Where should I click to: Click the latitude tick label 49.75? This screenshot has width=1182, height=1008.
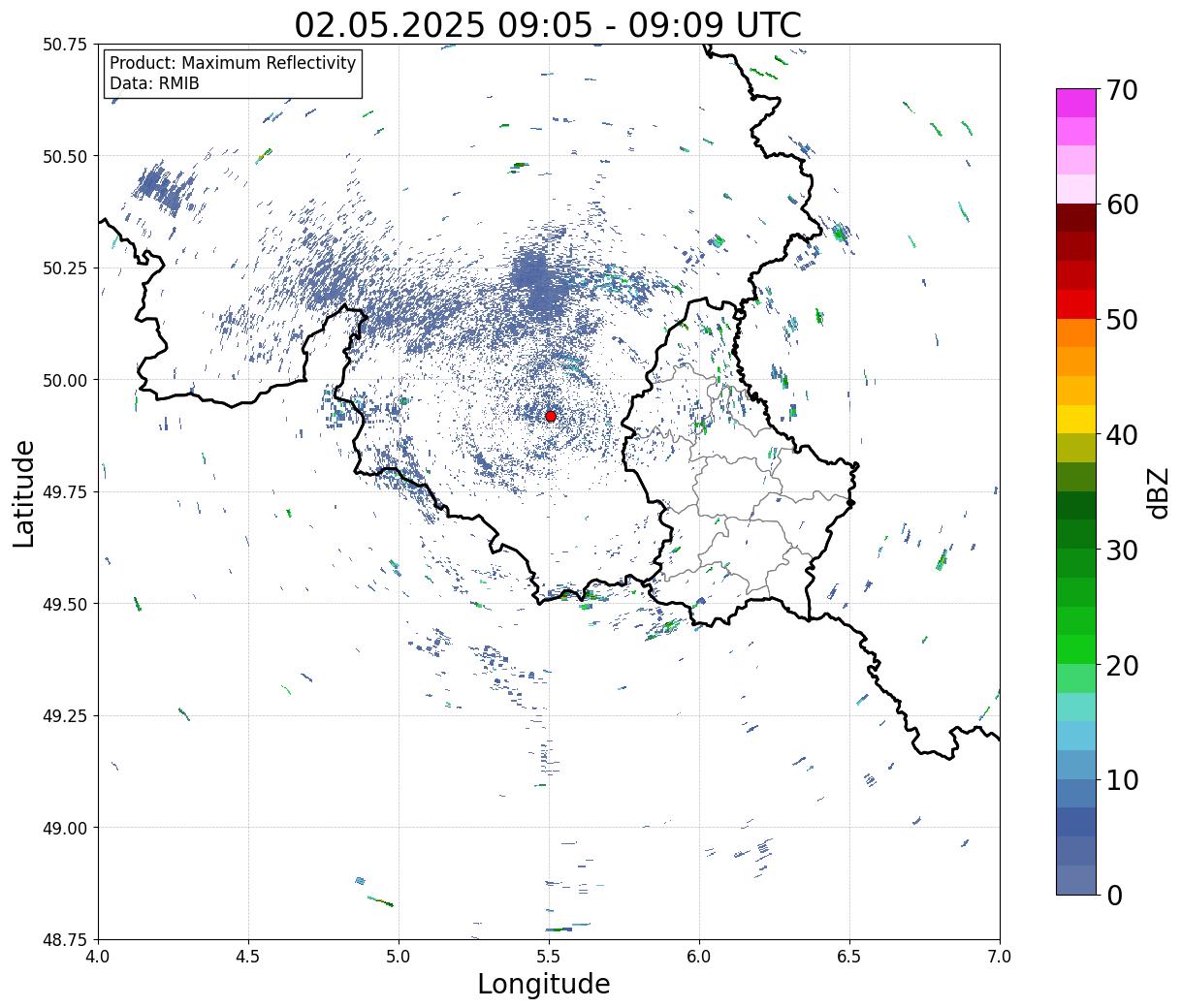pos(65,492)
